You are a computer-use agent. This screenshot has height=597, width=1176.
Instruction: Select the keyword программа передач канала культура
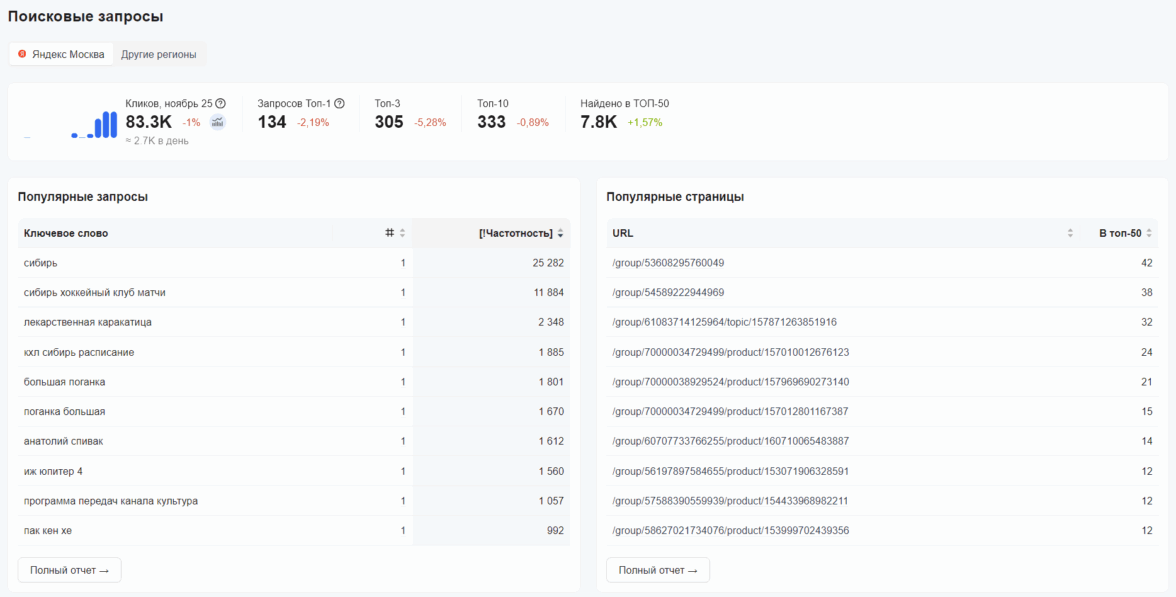(110, 501)
